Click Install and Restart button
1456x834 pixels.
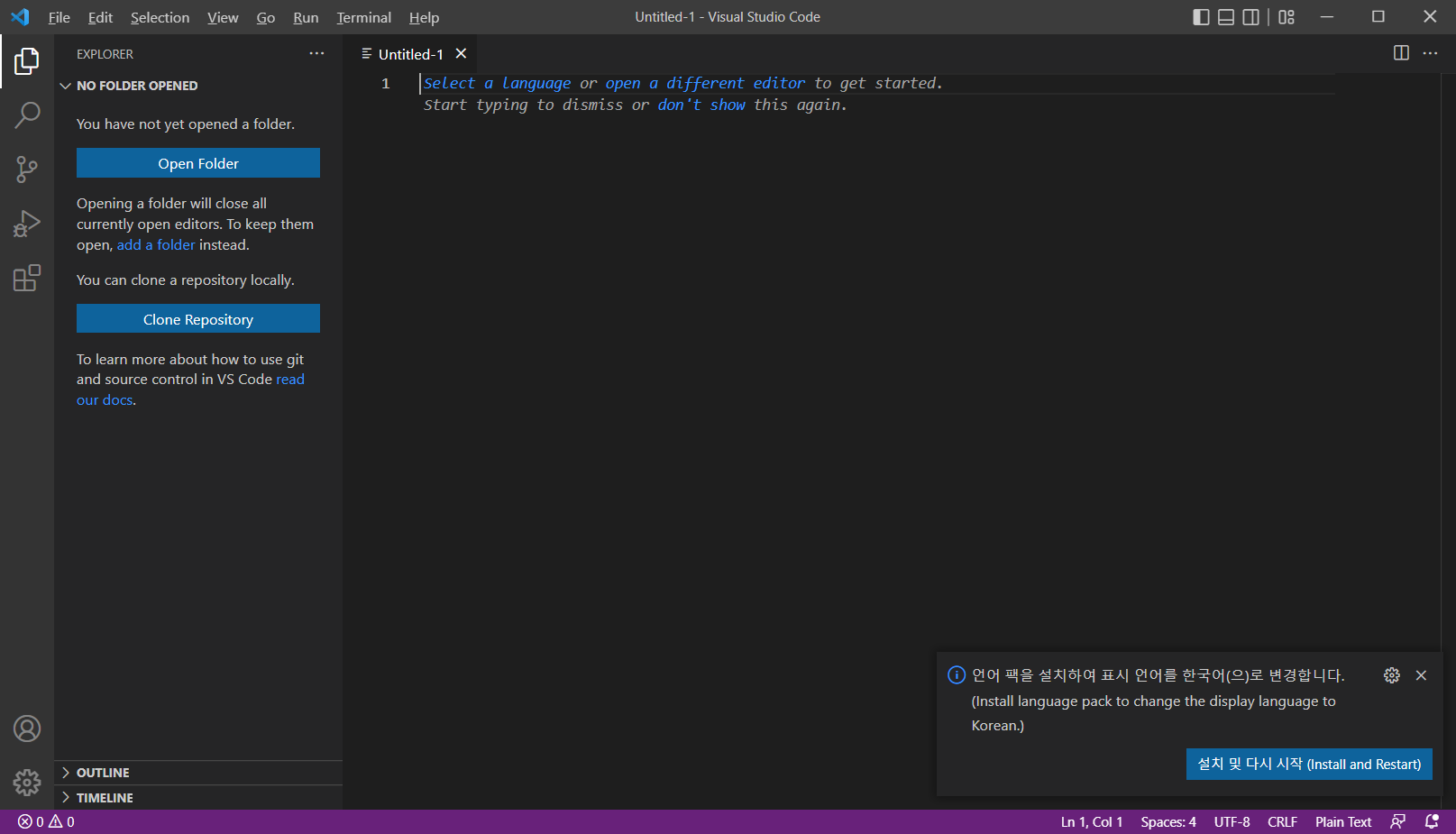point(1309,765)
